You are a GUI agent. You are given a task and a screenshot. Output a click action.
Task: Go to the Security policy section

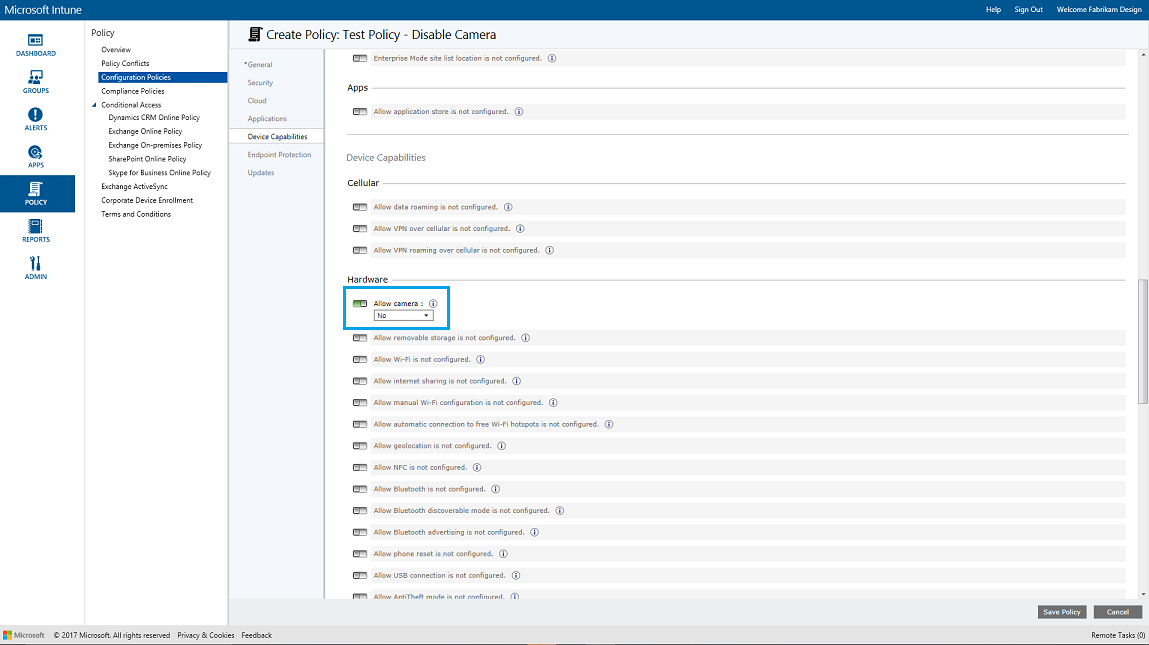(x=260, y=83)
